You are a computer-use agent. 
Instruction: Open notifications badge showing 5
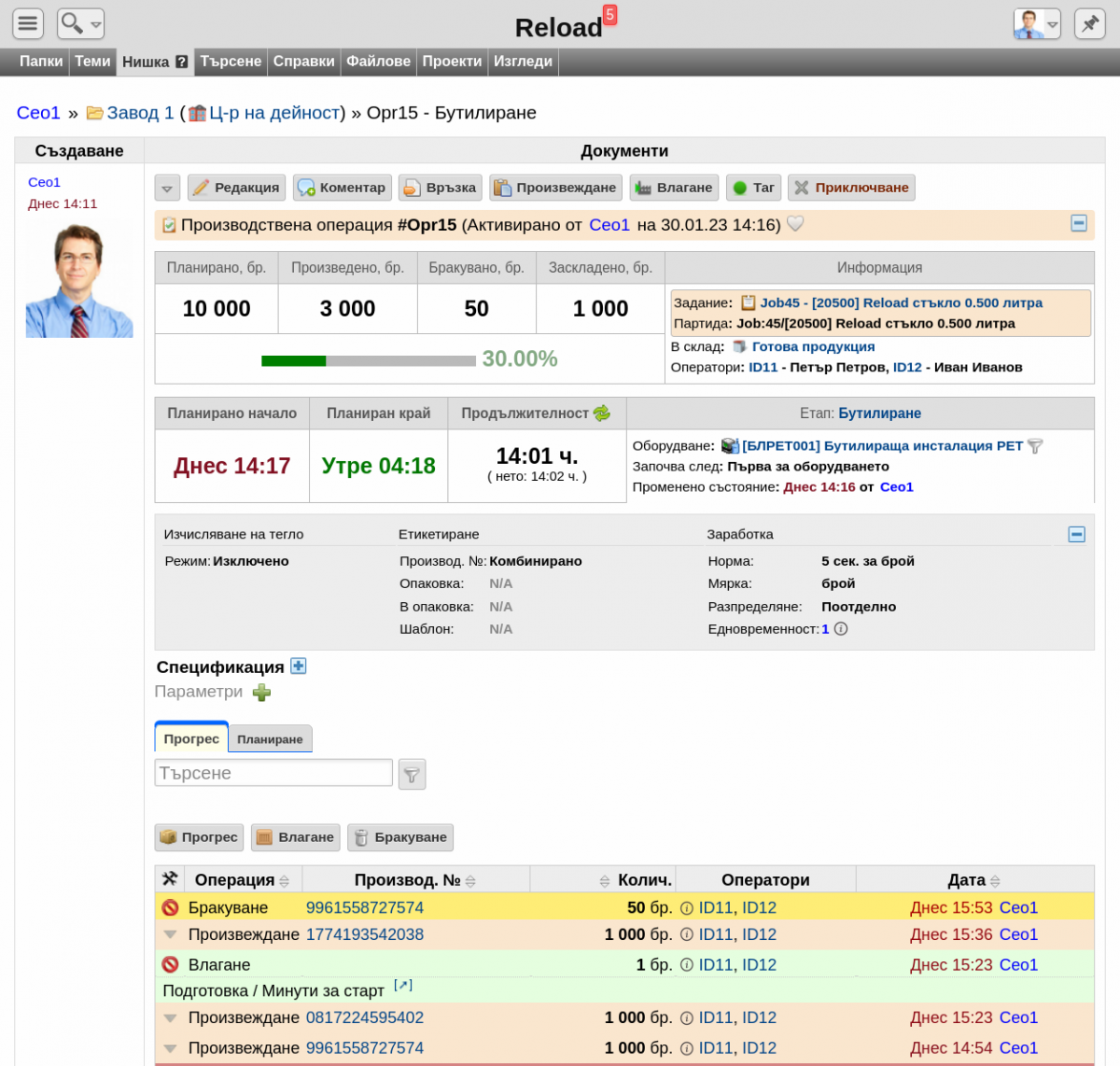click(609, 14)
